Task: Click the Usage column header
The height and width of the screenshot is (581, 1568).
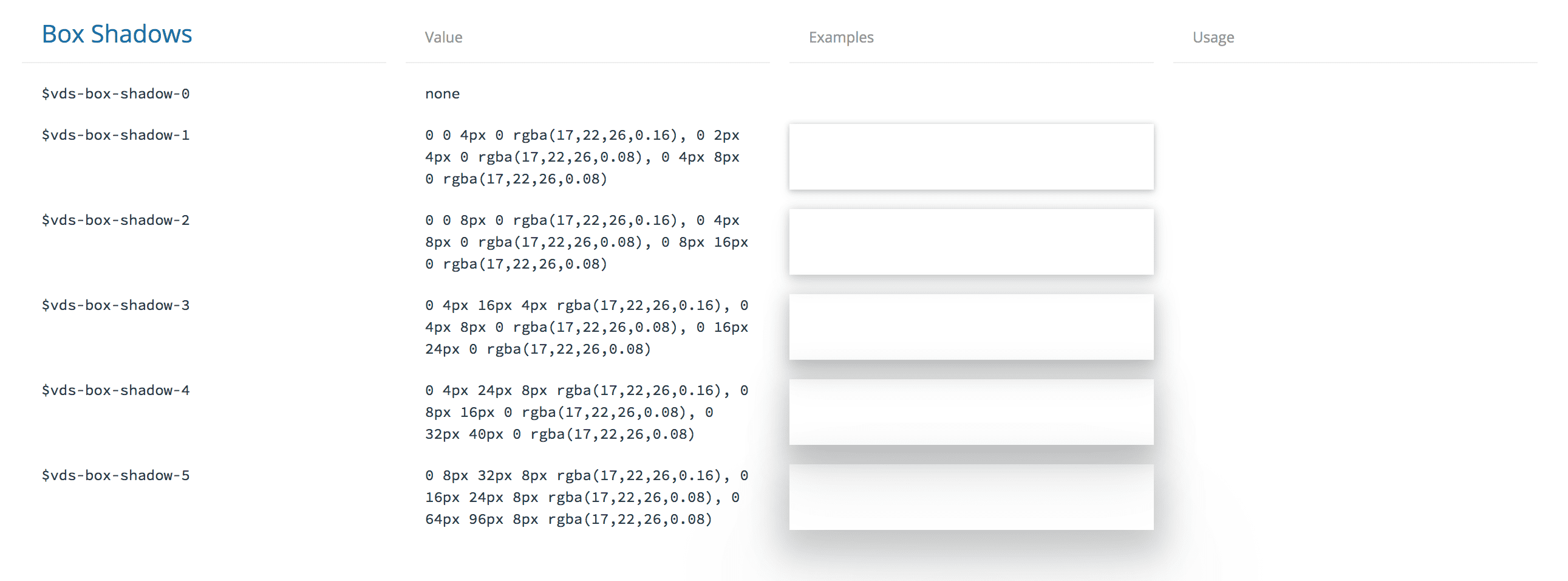Action: coord(1213,37)
